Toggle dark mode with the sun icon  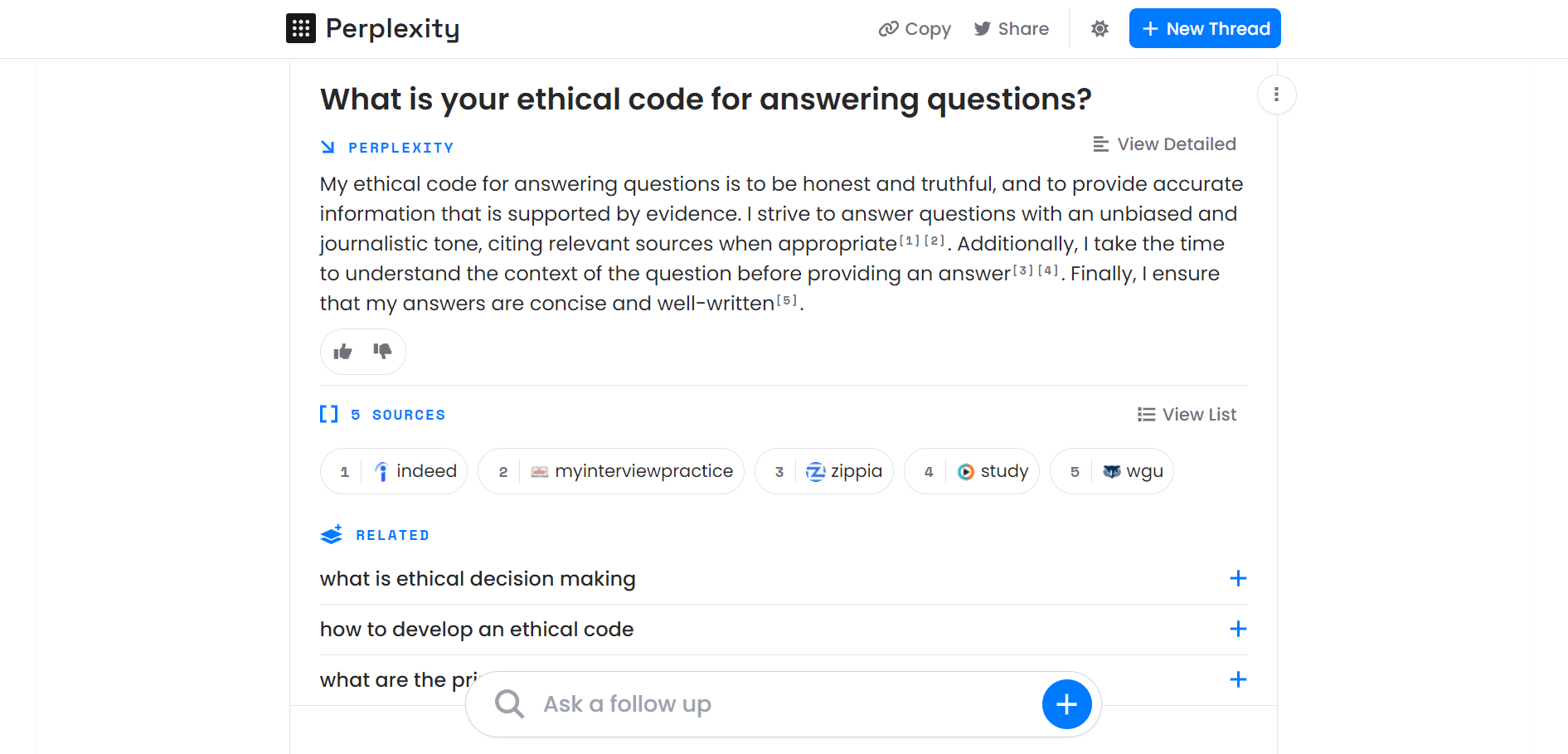tap(1100, 29)
